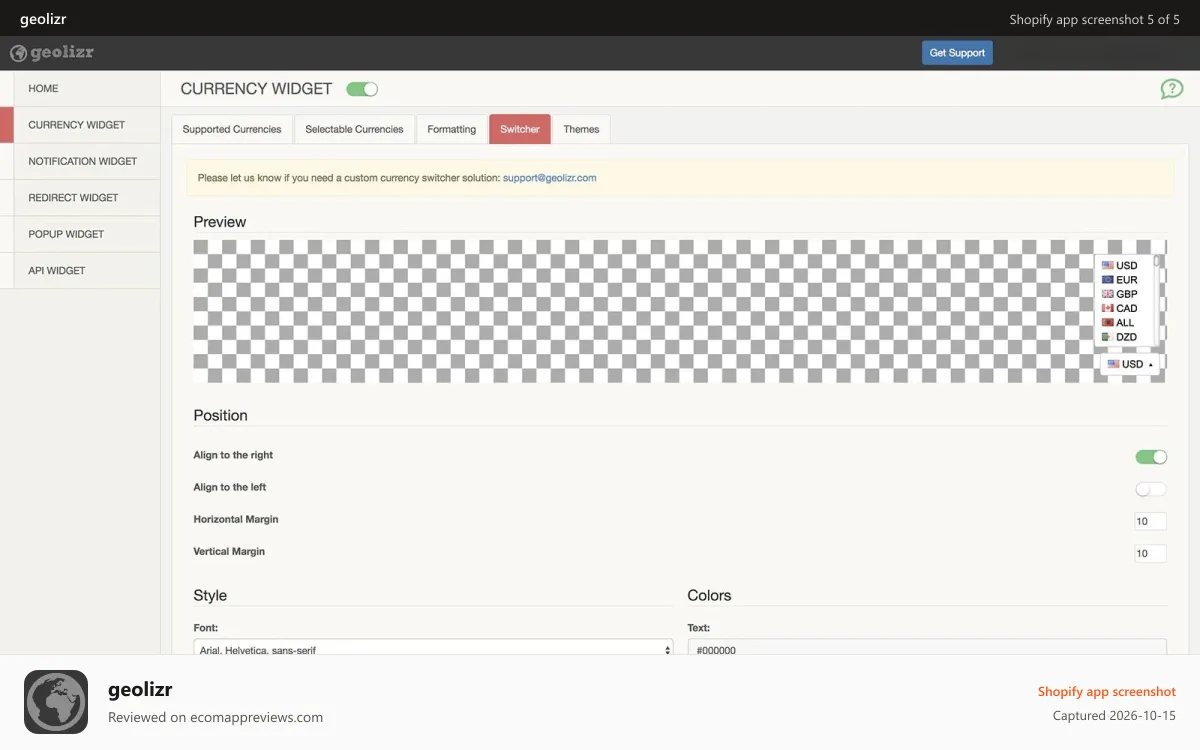Click the support@geolizr.com email link
Image resolution: width=1200 pixels, height=750 pixels.
550,178
